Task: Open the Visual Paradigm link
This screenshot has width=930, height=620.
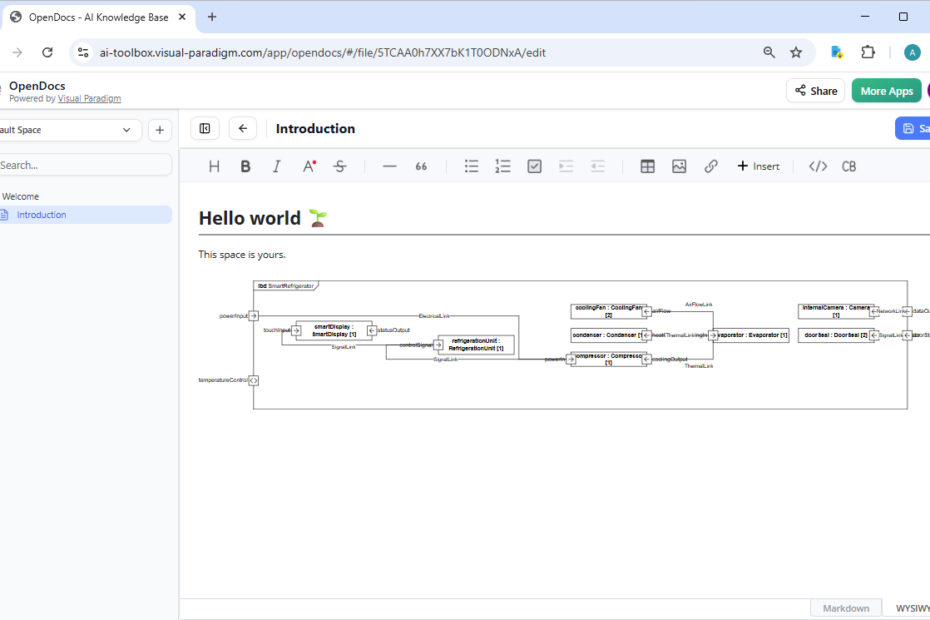Action: coord(89,97)
